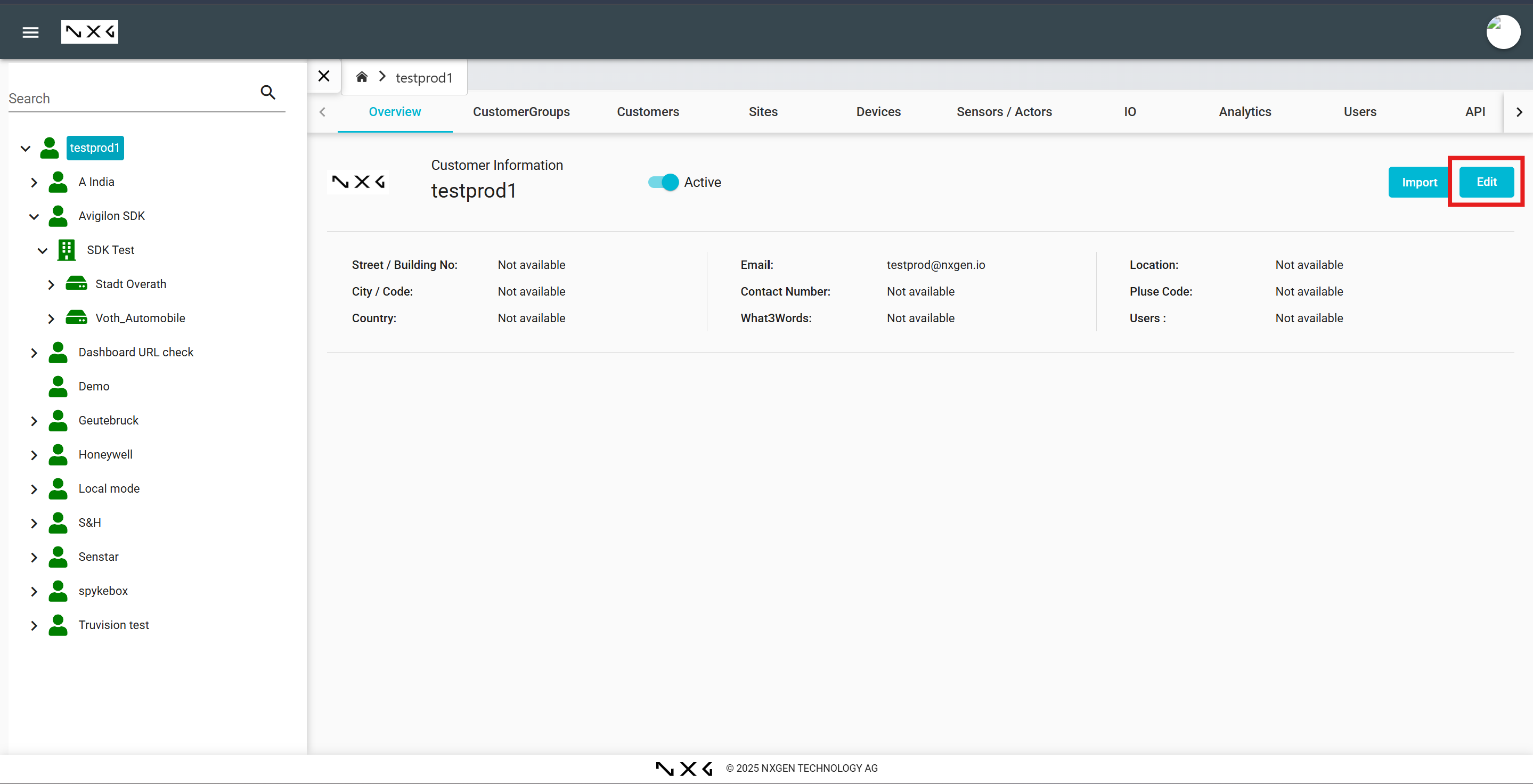
Task: Click the Edit button
Action: [x=1486, y=182]
